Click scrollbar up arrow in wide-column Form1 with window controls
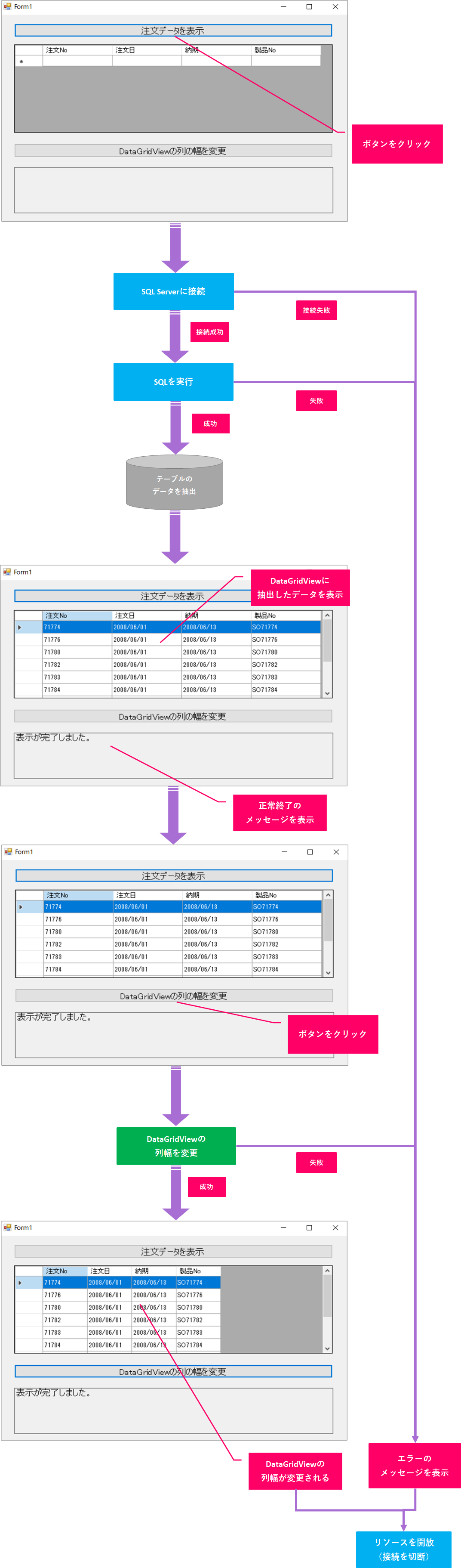 (329, 895)
